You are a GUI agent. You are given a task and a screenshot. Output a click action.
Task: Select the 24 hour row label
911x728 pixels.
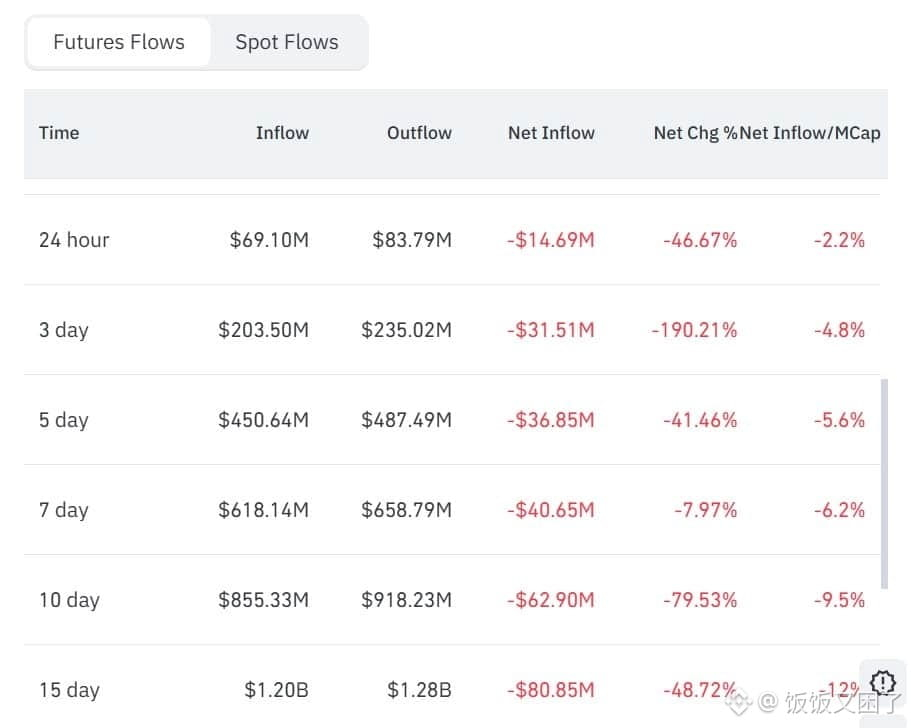click(x=74, y=240)
